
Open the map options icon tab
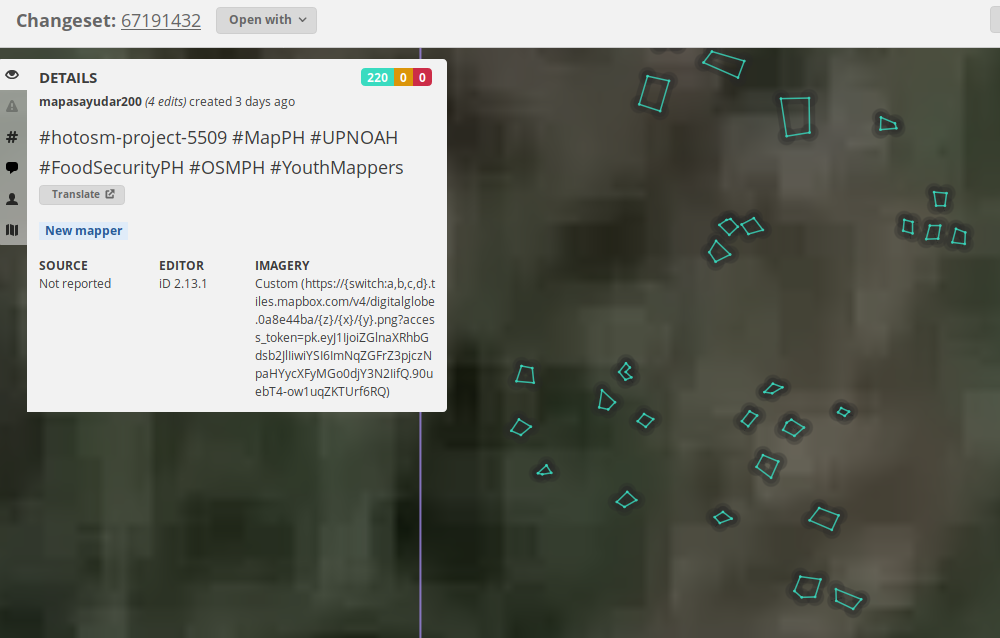12,230
